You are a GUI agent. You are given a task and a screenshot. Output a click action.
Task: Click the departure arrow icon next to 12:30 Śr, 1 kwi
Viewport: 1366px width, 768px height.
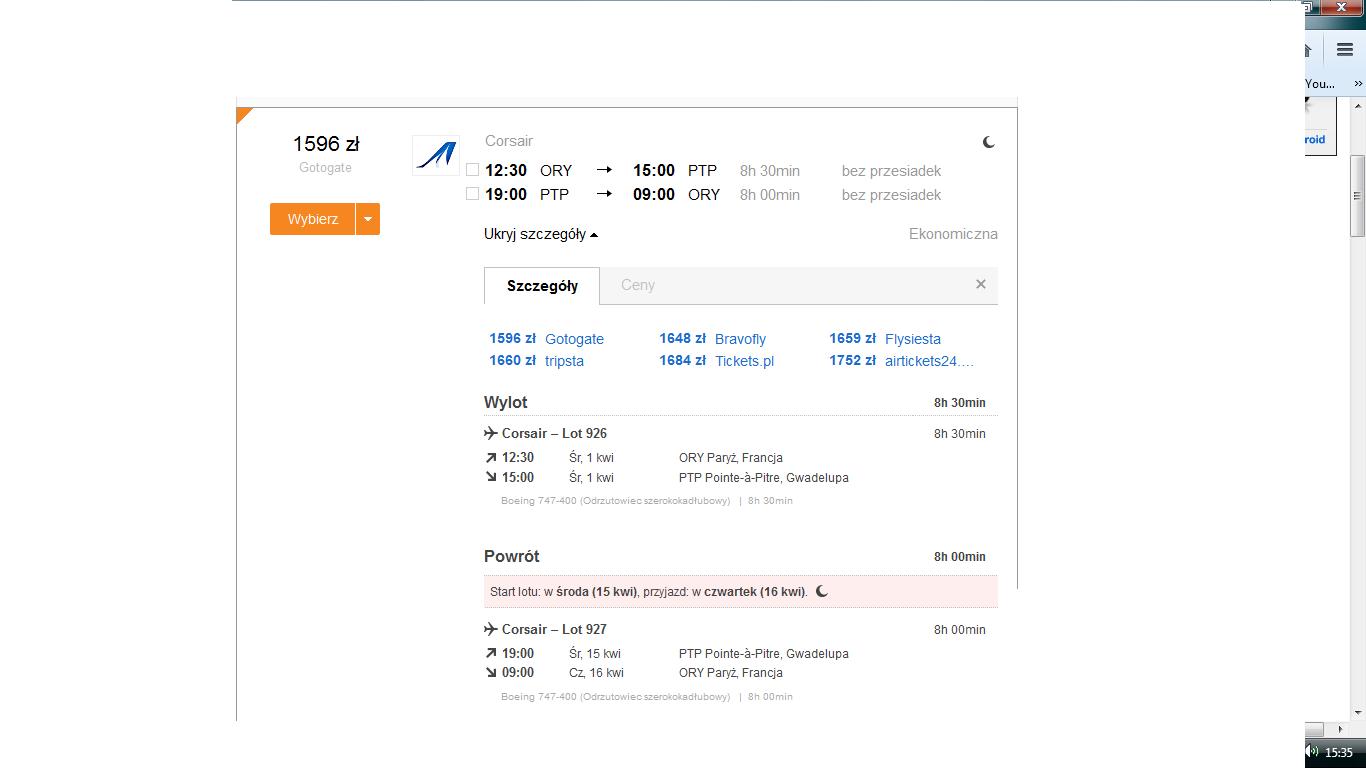[x=491, y=458]
